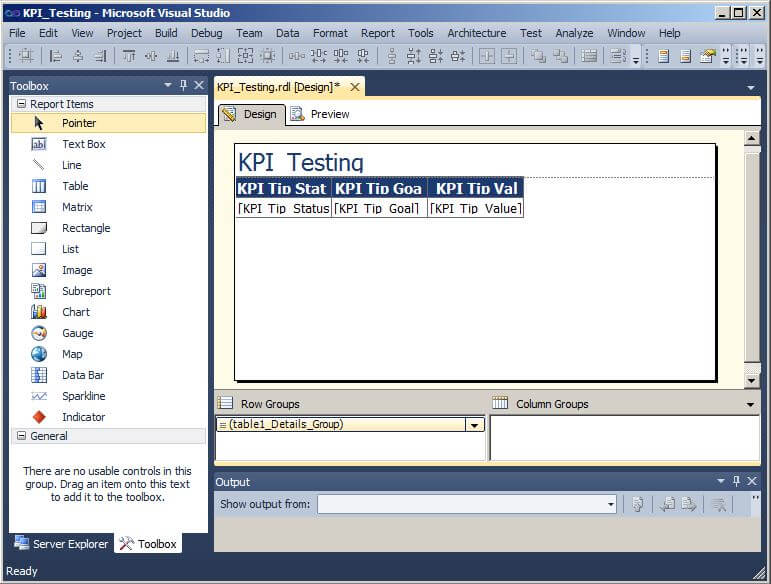The height and width of the screenshot is (584, 771).
Task: Click the Align to Grid toolbar icon
Action: tap(26, 56)
